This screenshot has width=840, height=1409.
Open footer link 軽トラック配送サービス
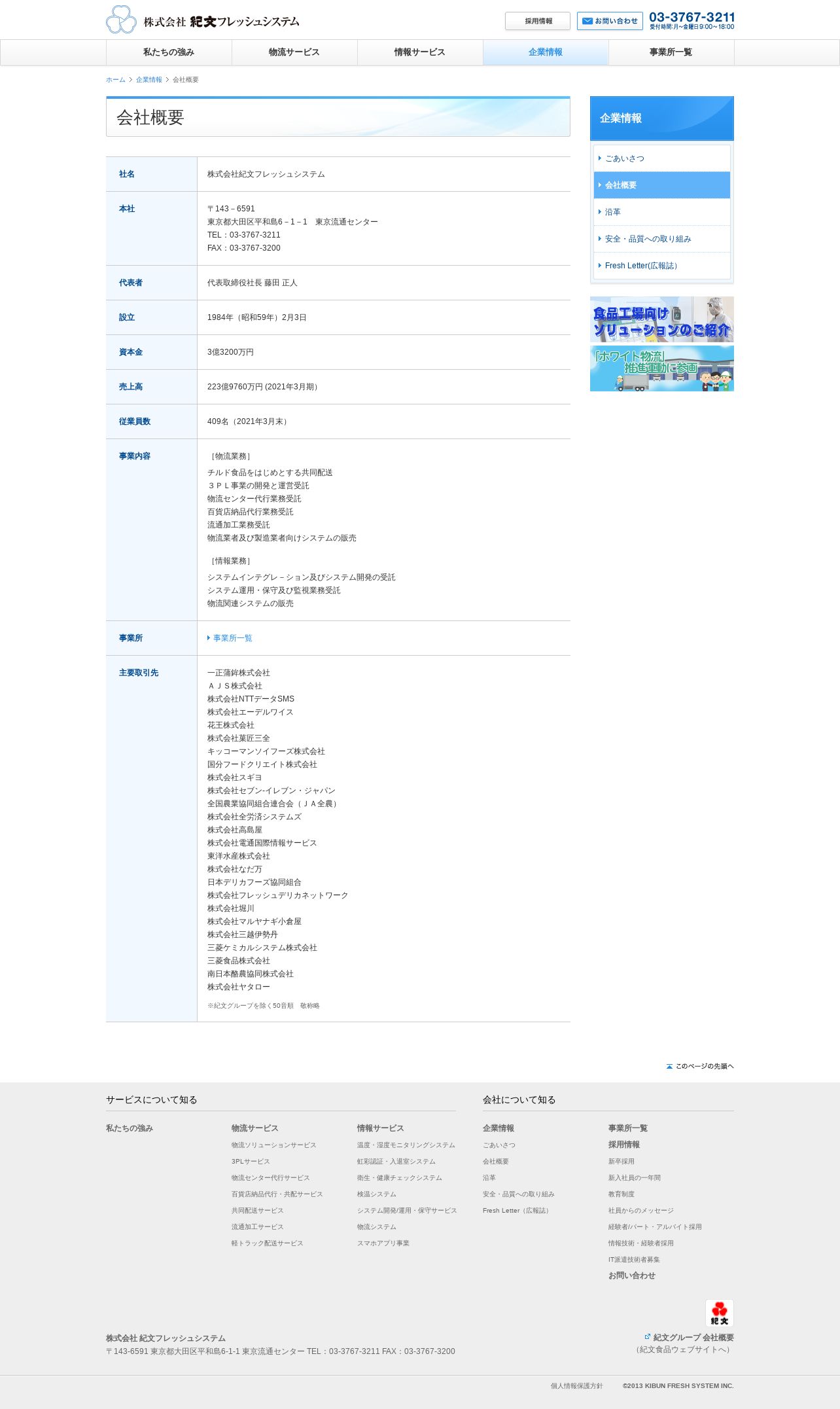tap(267, 1243)
